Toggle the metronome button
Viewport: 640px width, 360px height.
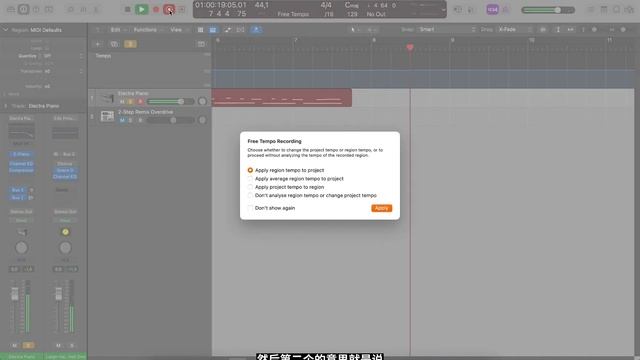tap(506, 9)
